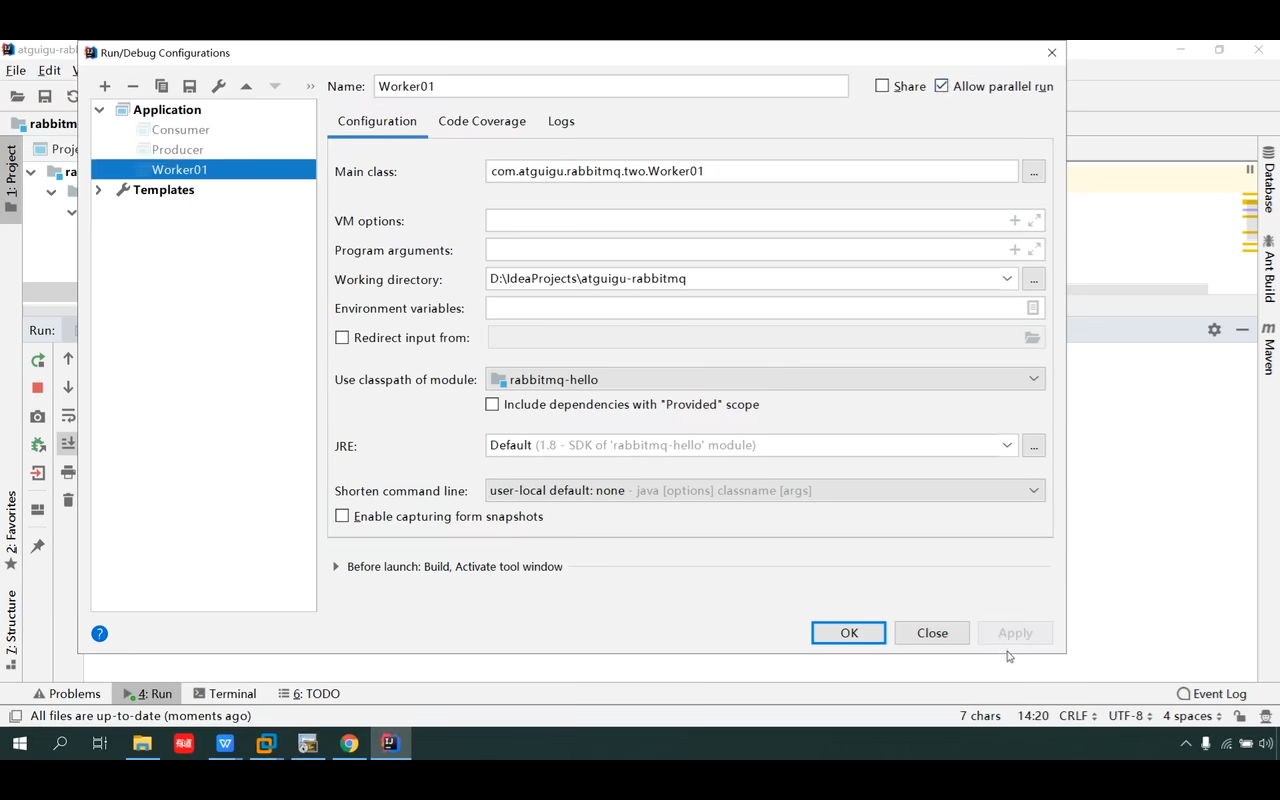Click help question mark icon
The height and width of the screenshot is (800, 1280).
99,633
